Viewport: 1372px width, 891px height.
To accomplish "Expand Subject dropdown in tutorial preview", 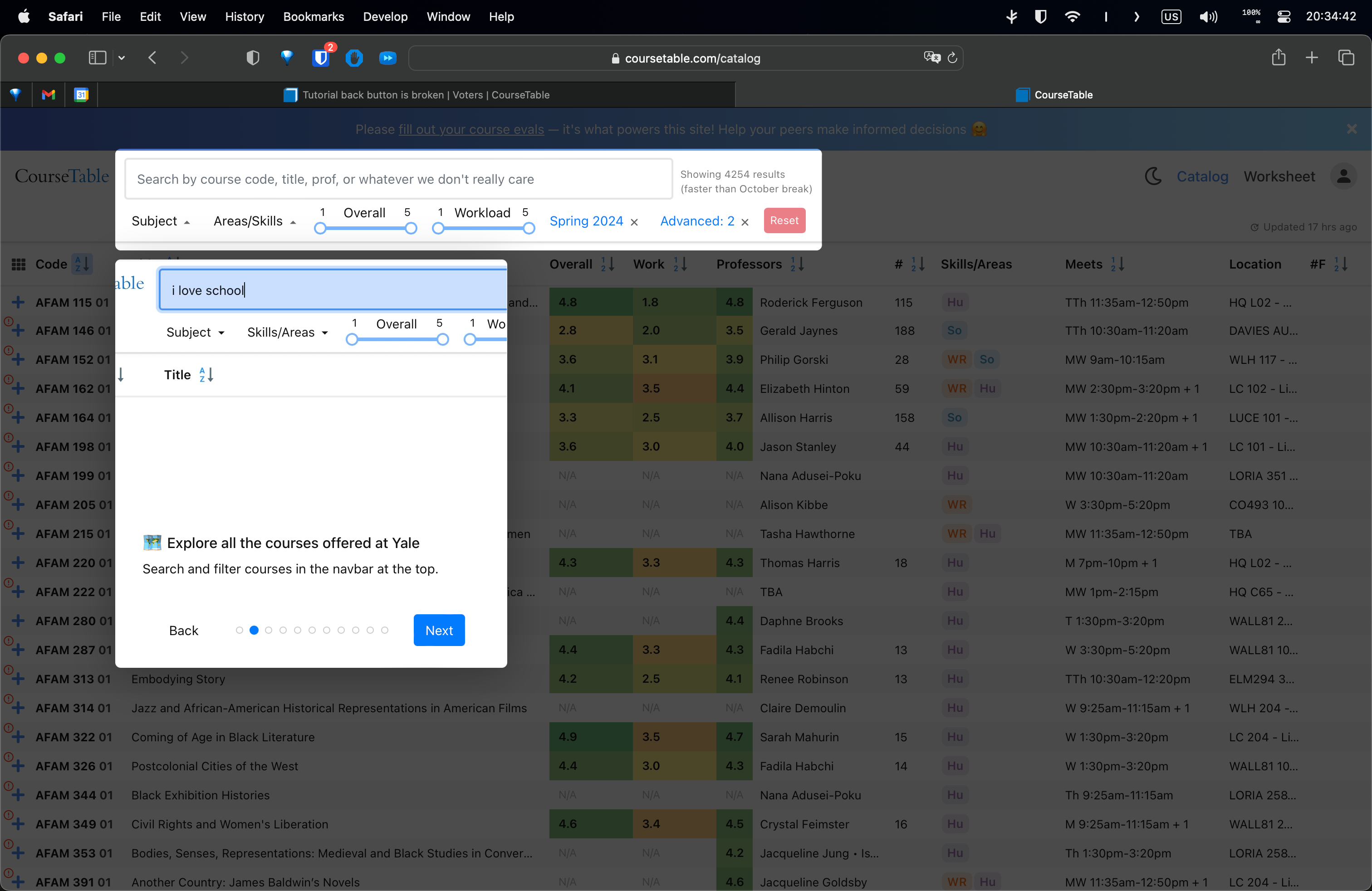I will tap(196, 333).
